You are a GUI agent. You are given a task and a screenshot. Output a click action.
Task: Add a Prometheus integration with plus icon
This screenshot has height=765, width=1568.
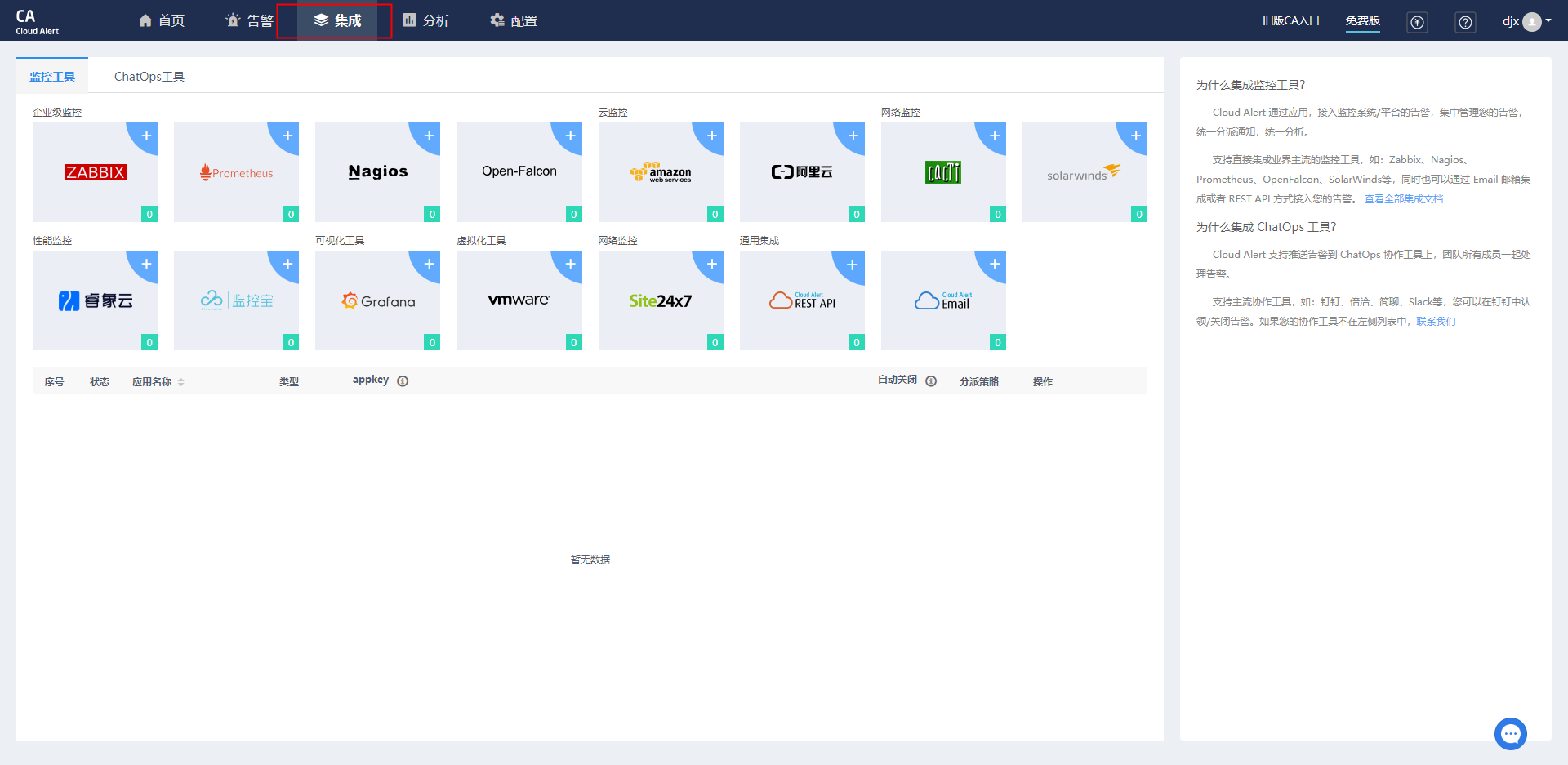click(287, 136)
